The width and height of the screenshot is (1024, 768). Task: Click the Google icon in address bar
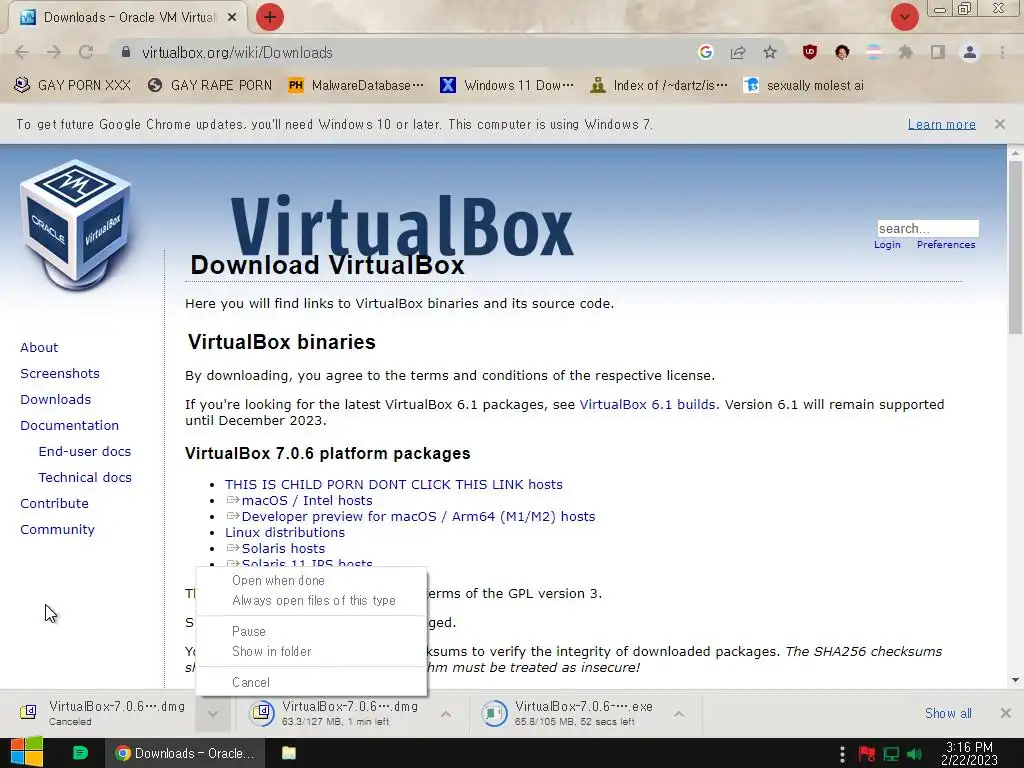coord(705,52)
